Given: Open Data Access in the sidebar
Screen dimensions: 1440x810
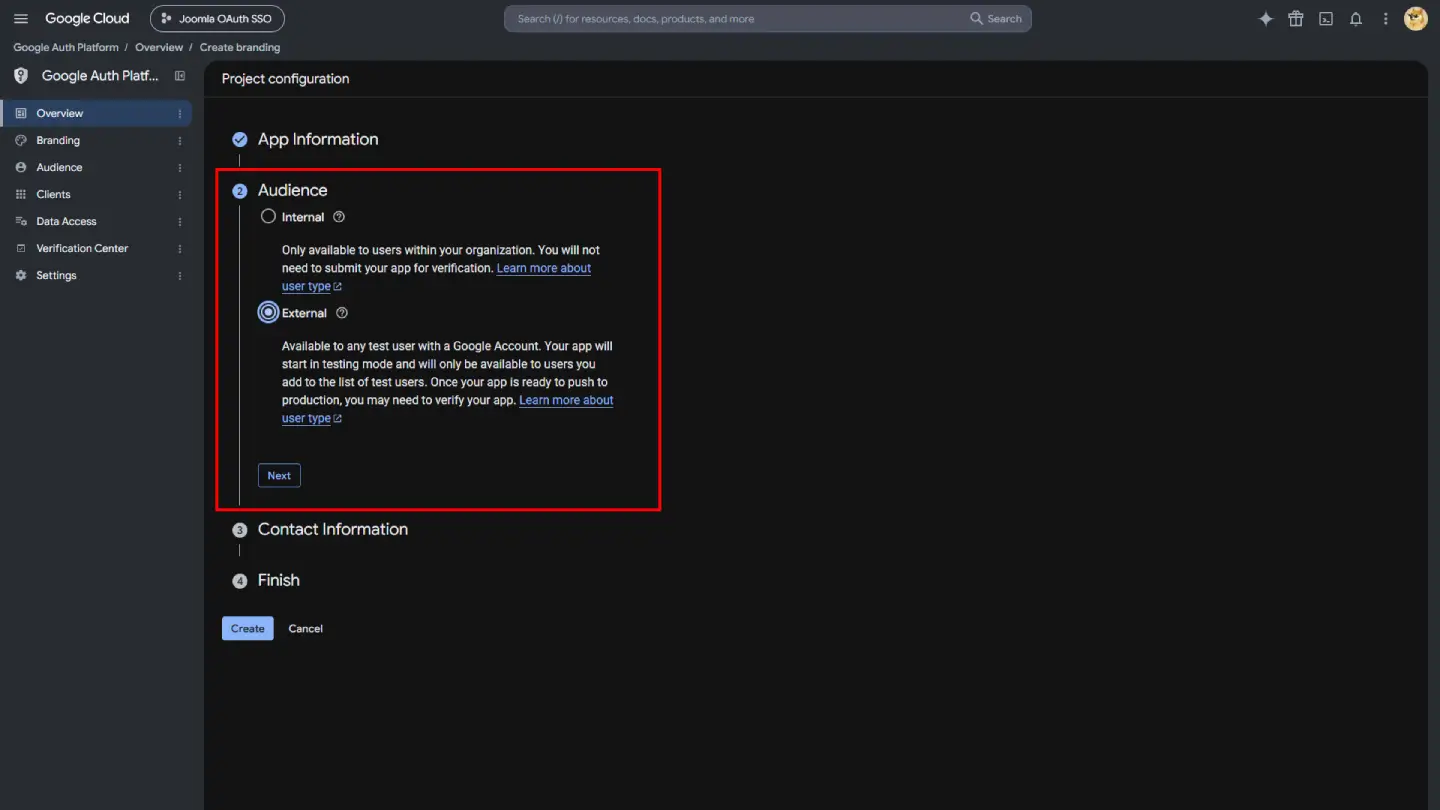Looking at the screenshot, I should 66,222.
